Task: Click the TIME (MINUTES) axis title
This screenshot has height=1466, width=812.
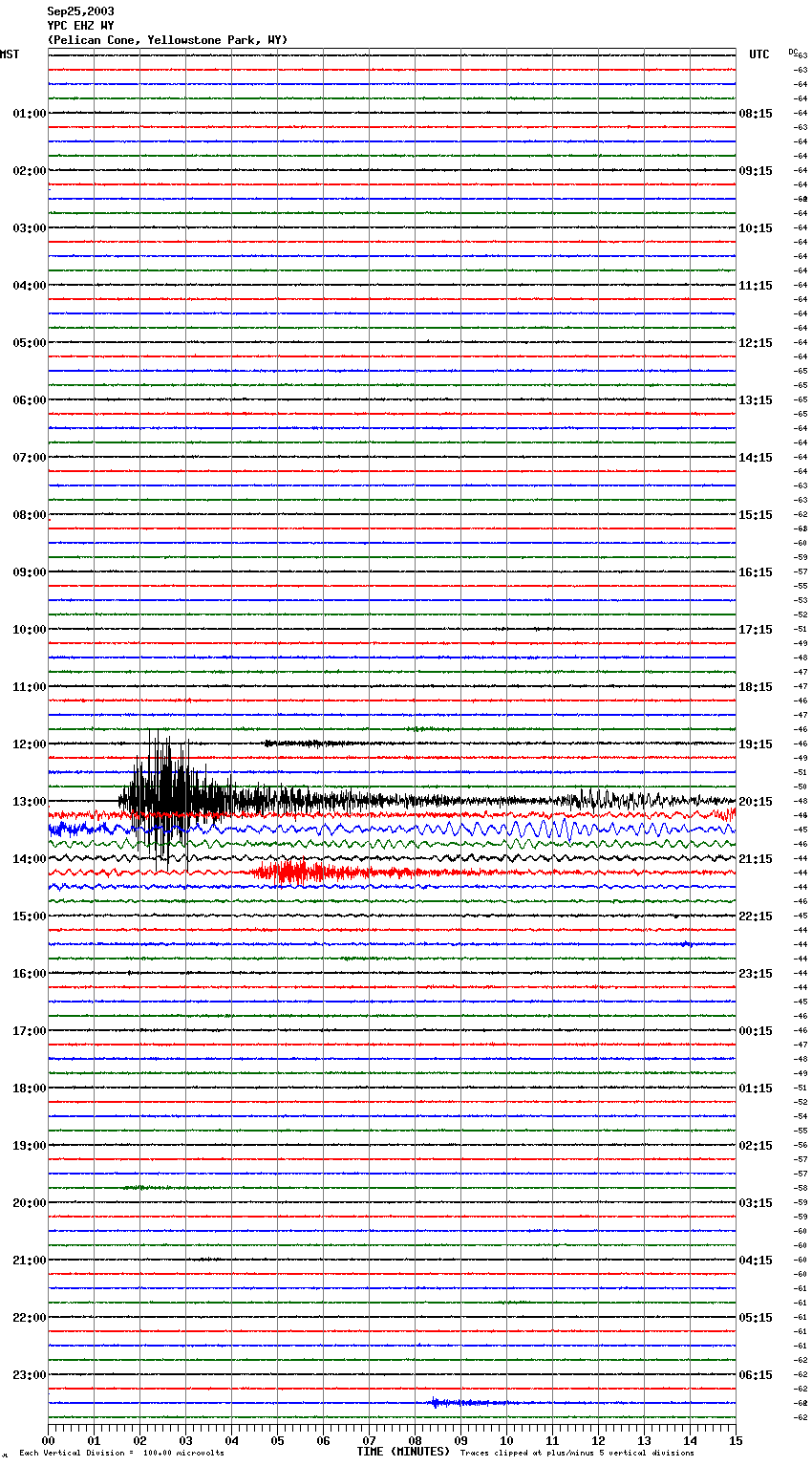Action: 403,1452
